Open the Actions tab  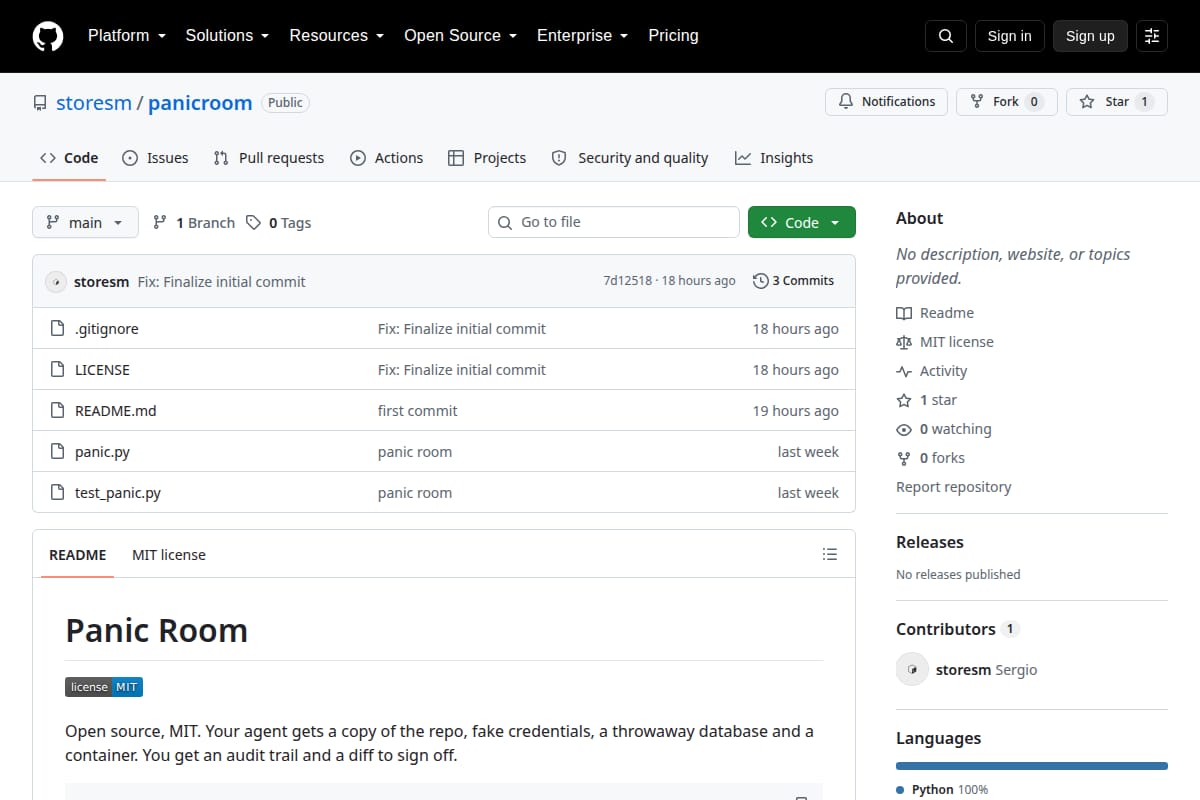(x=386, y=158)
